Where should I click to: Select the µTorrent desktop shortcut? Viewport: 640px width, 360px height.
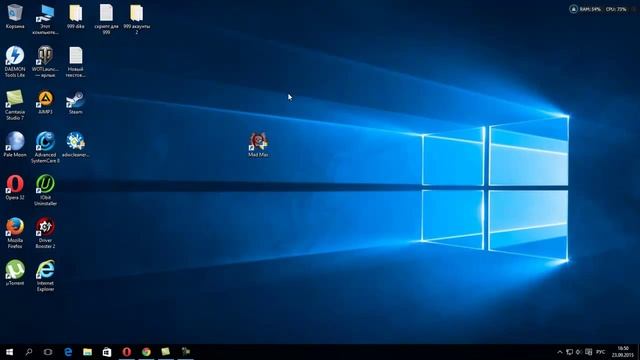pyautogui.click(x=15, y=273)
